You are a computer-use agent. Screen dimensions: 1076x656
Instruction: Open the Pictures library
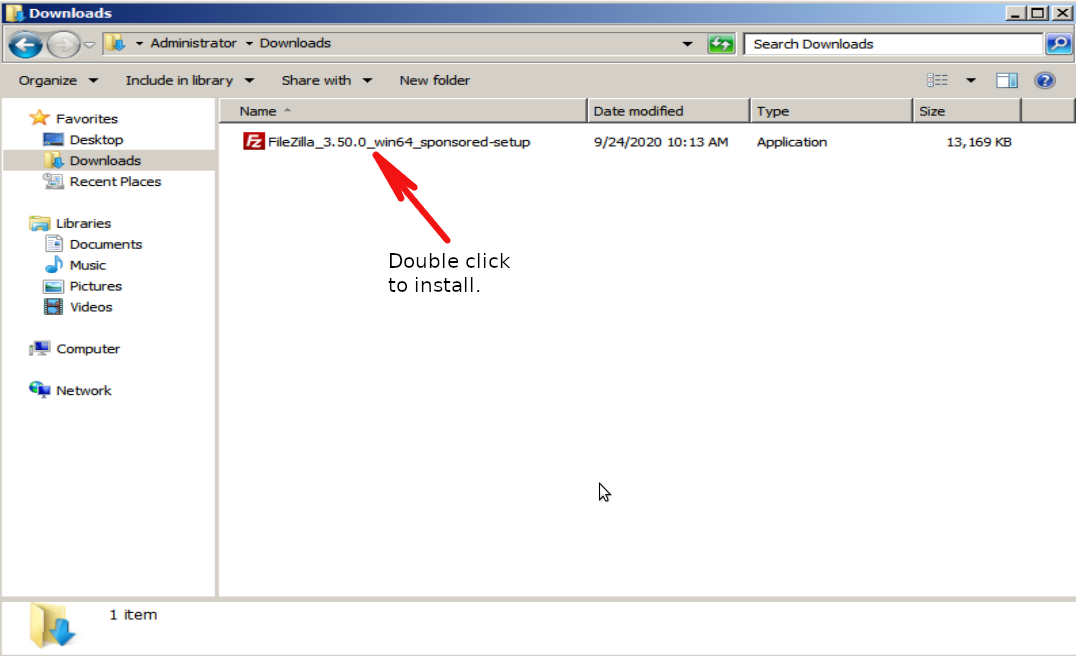[x=95, y=286]
